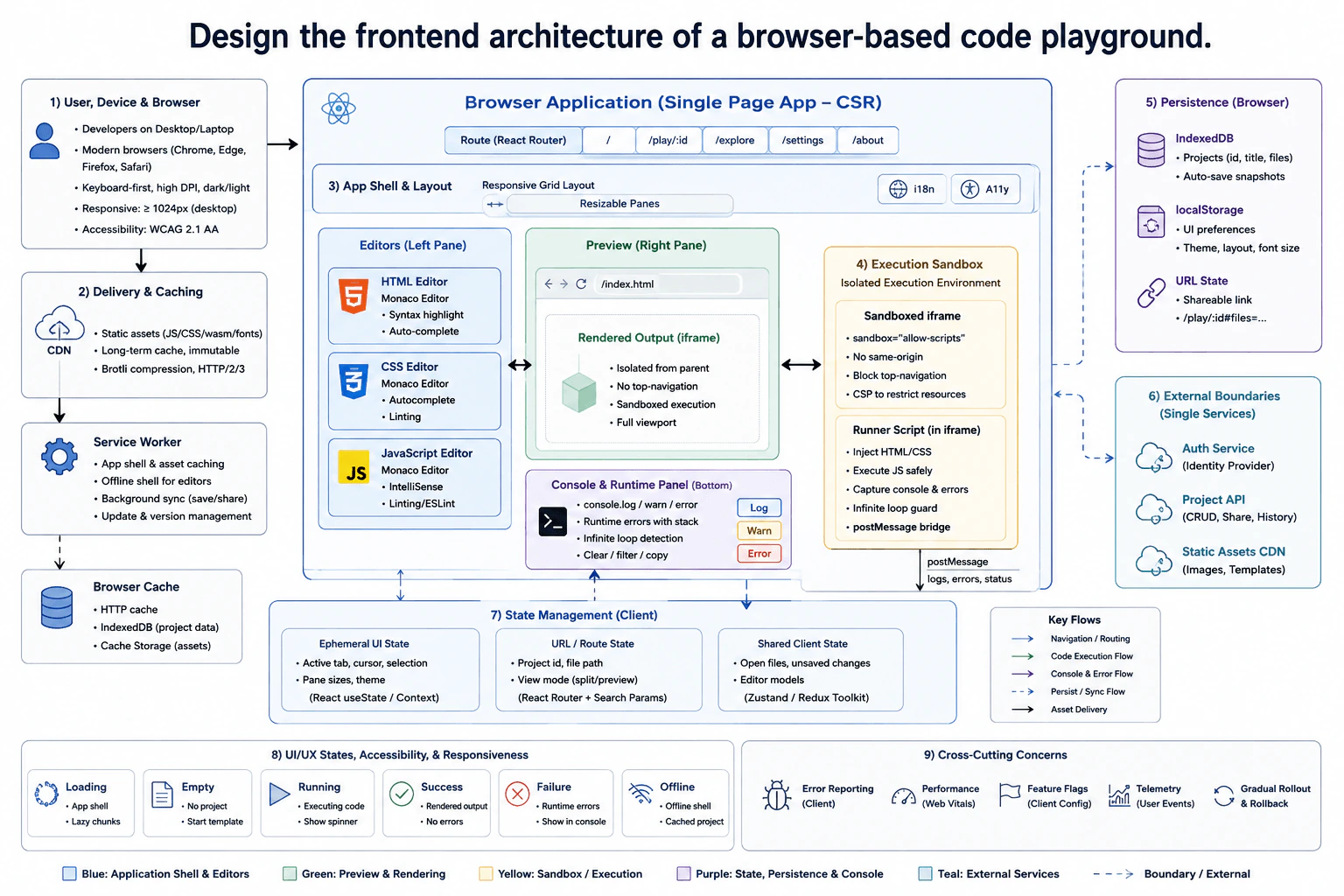The height and width of the screenshot is (896, 1344).
Task: Click the console terminal prompt icon
Action: point(553,522)
